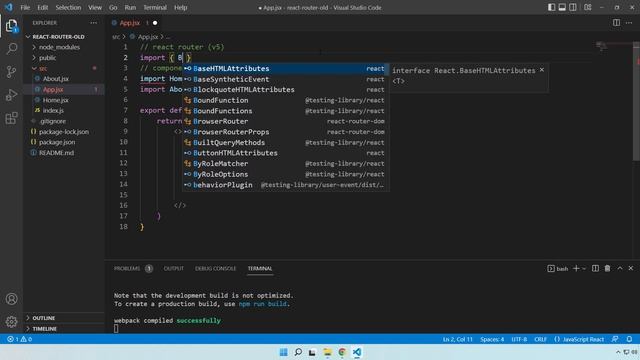Open Windows Start button in taskbar

click(283, 352)
